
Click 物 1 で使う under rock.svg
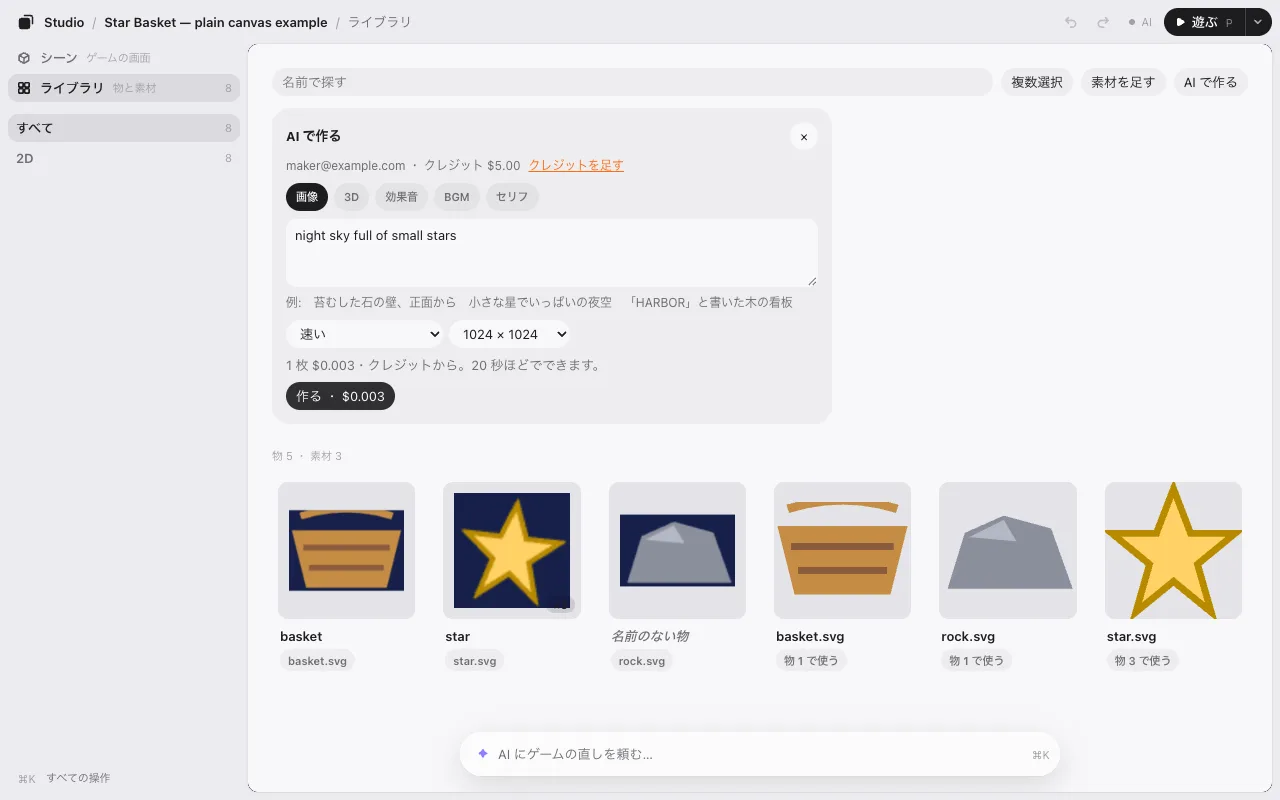[976, 661]
